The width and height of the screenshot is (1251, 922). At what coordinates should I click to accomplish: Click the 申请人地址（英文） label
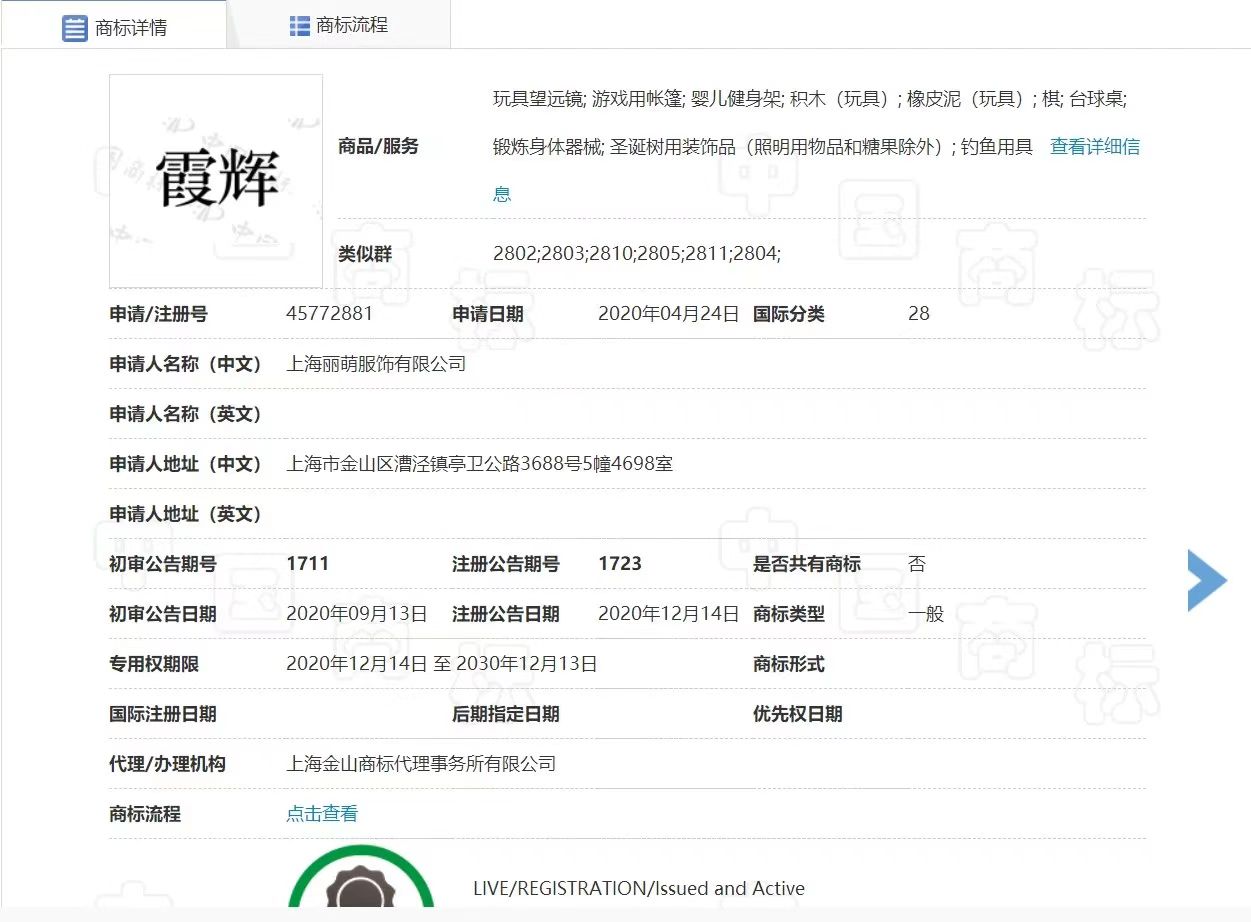coord(185,514)
